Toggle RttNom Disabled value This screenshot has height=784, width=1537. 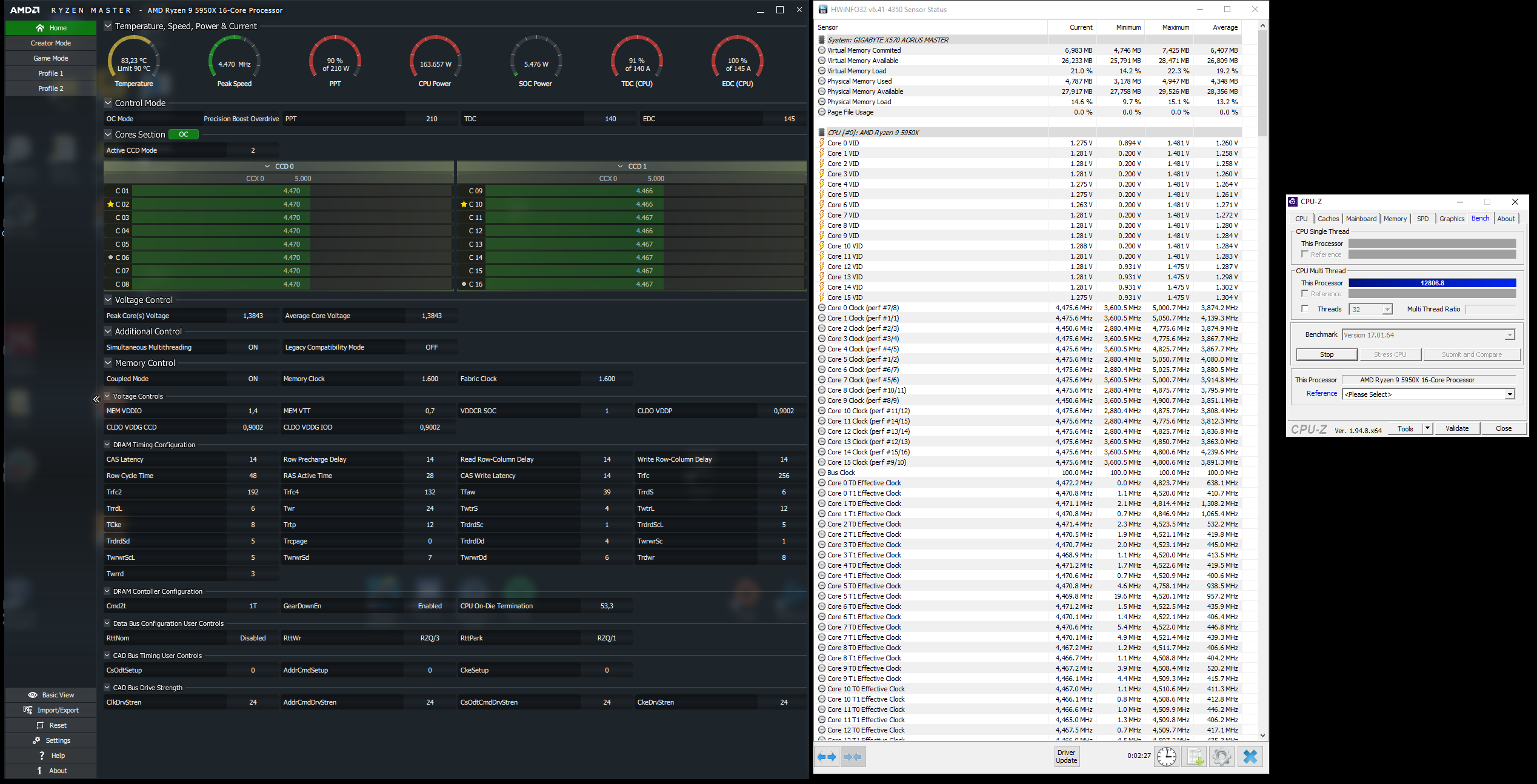click(253, 638)
